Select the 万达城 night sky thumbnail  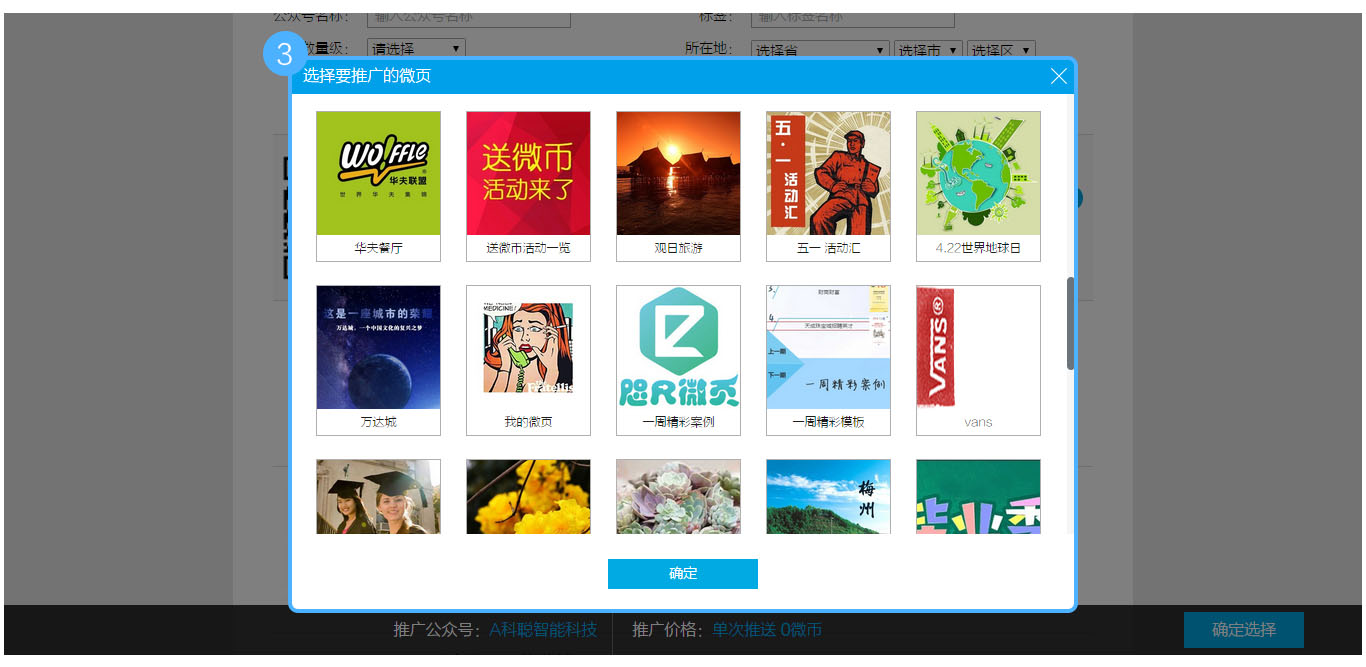[x=378, y=348]
